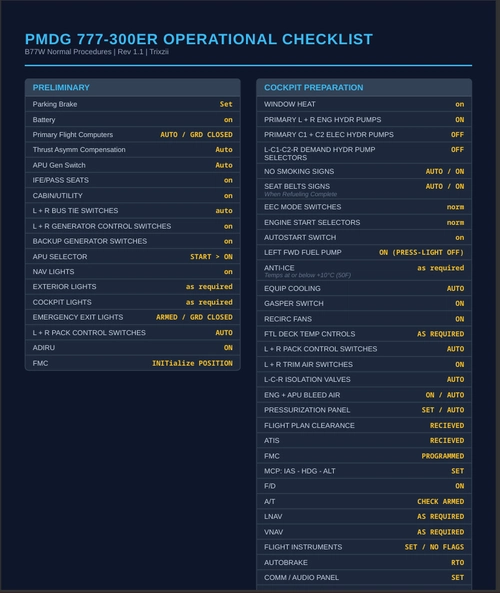Click 'L-C-R ISOLATION VALVES' label
Viewport: 500px width, 593px height.
307,379
